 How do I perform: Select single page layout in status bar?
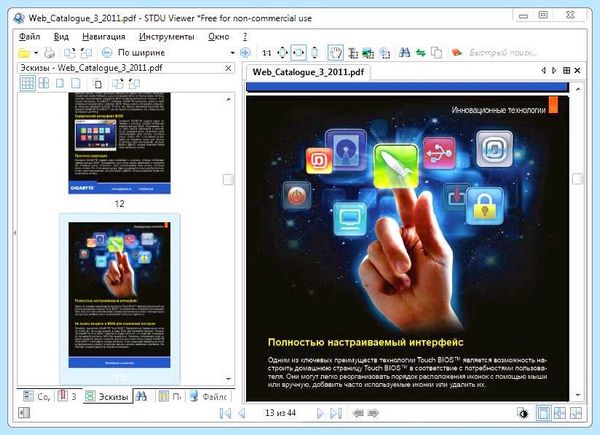coord(544,413)
